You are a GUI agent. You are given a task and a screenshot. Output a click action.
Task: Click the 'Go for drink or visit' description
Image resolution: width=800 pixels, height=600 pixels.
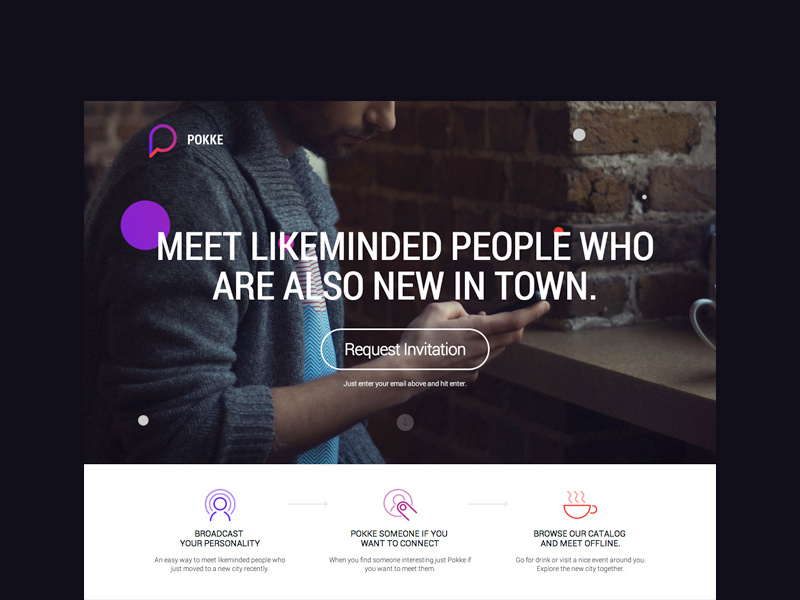[x=580, y=564]
